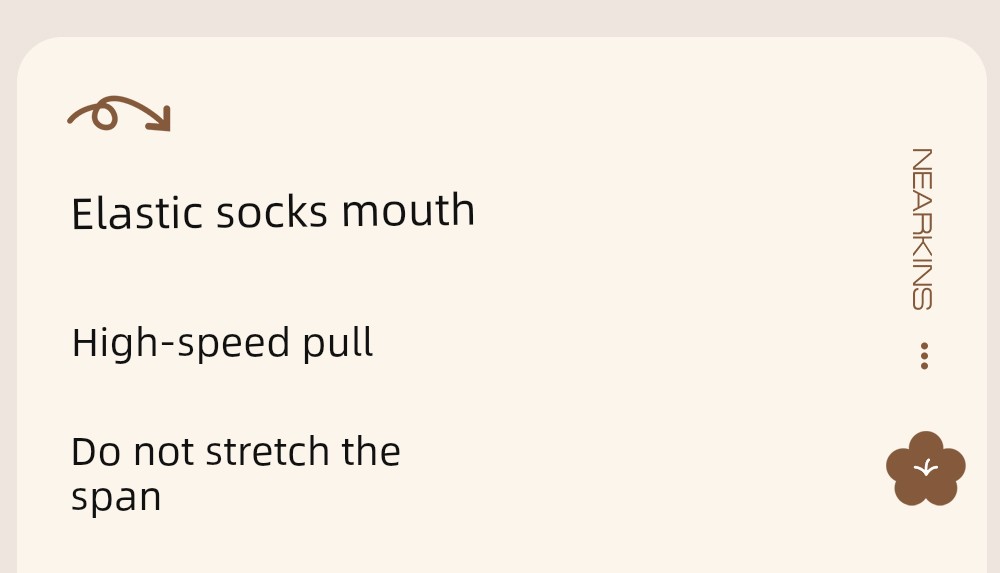Click the word "High-speed"
This screenshot has height=573, width=1000.
(x=166, y=343)
